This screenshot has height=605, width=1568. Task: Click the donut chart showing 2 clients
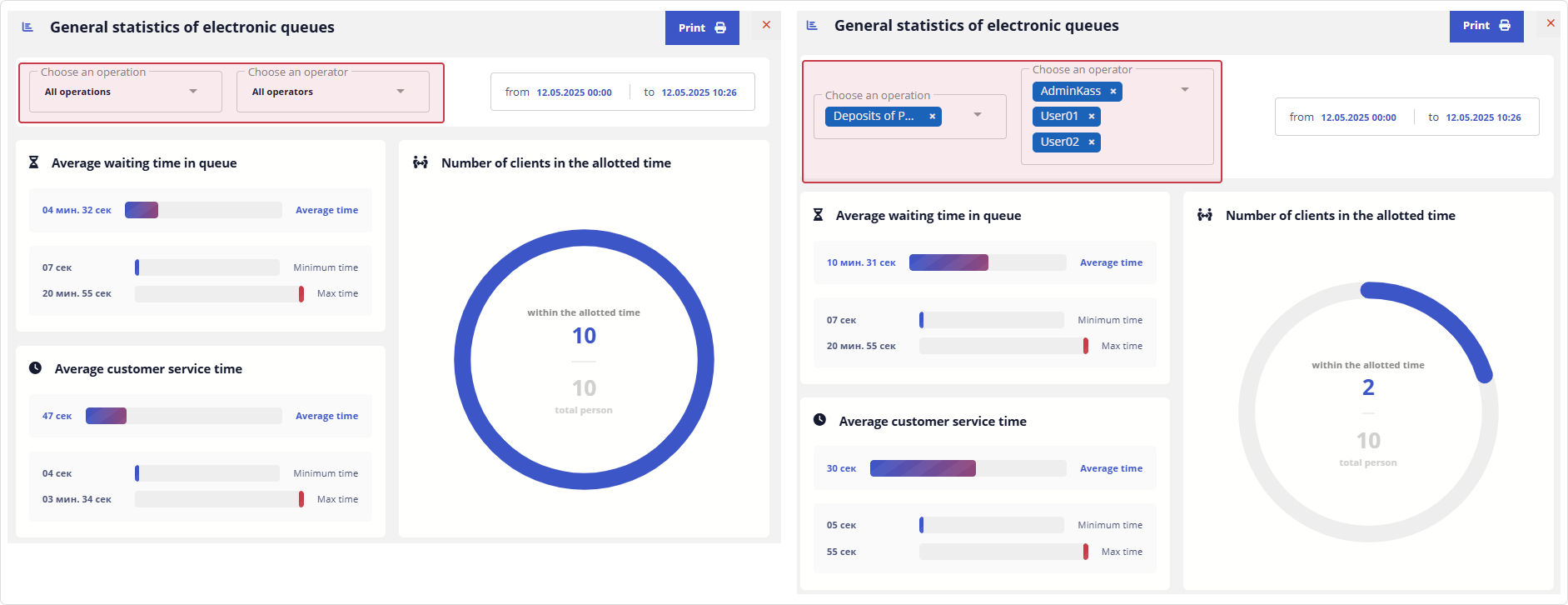(1367, 412)
